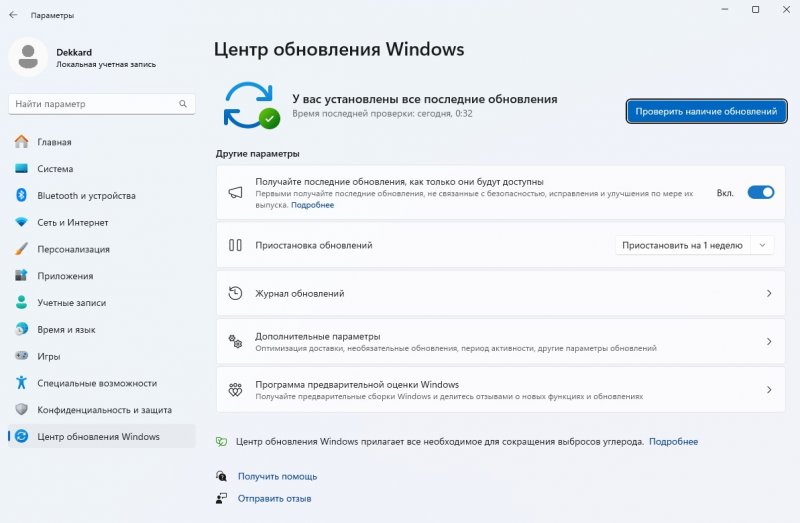Click the shield icon next to Конфиденциальность и защита
Image resolution: width=800 pixels, height=523 pixels.
21,410
